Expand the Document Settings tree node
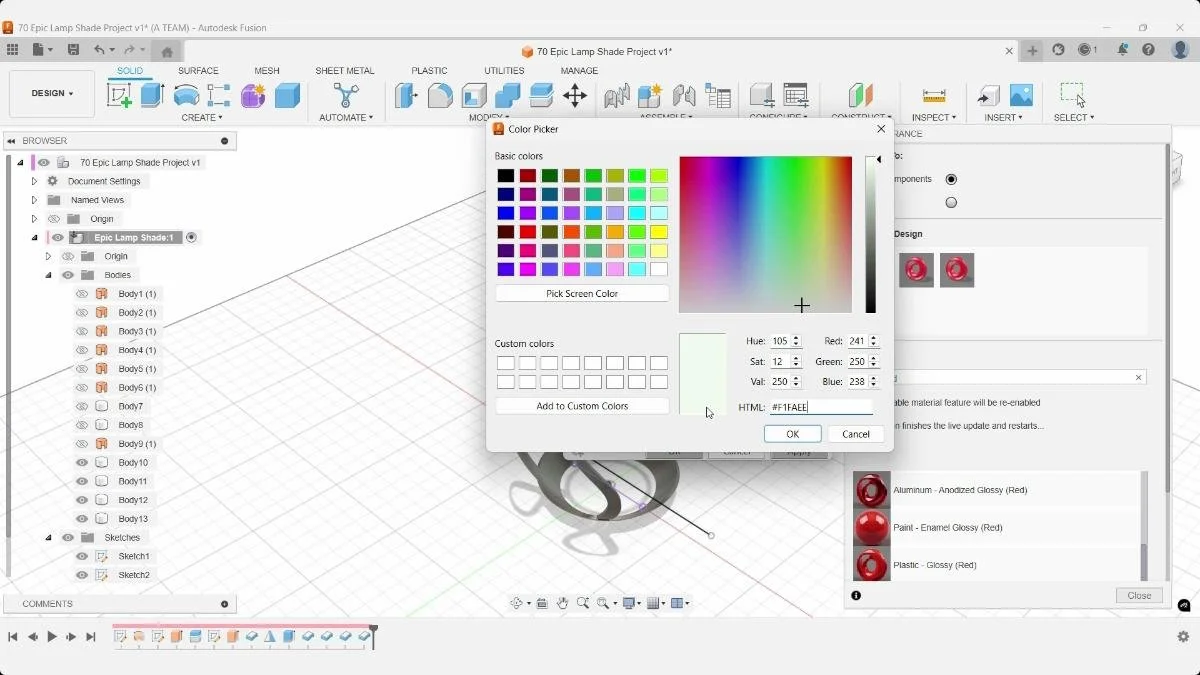This screenshot has height=675, width=1200. (x=34, y=181)
